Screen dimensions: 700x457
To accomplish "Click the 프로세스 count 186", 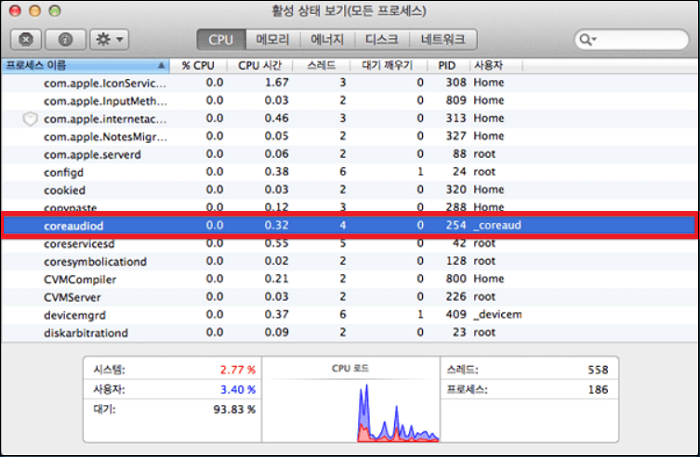I will click(598, 390).
